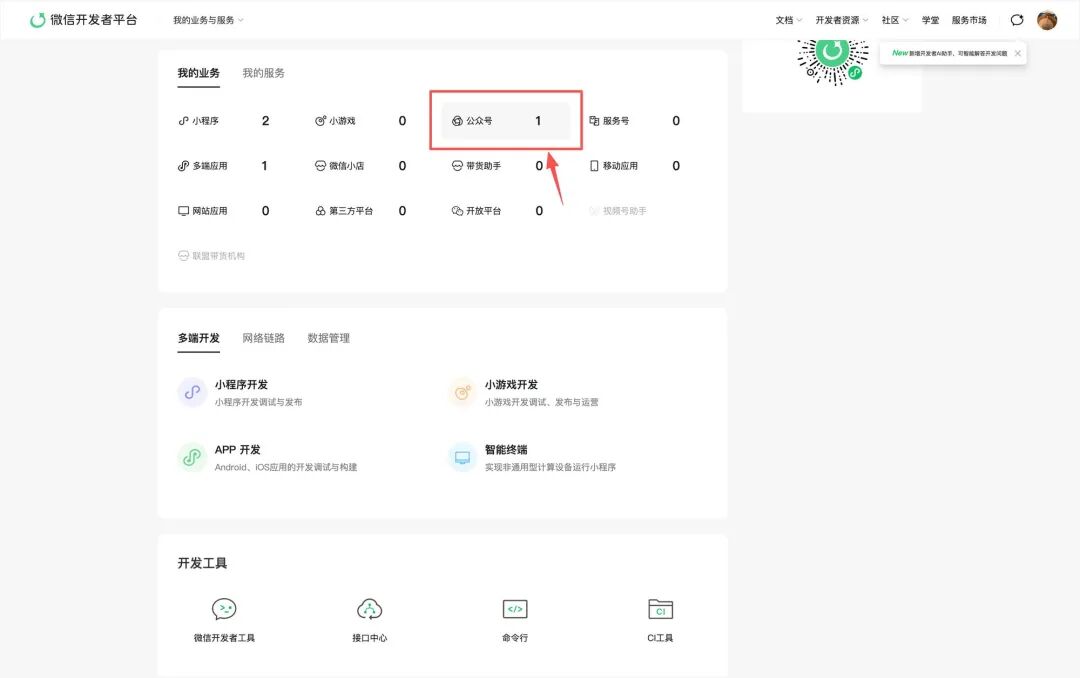Open the user avatar in top right

pos(1047,20)
